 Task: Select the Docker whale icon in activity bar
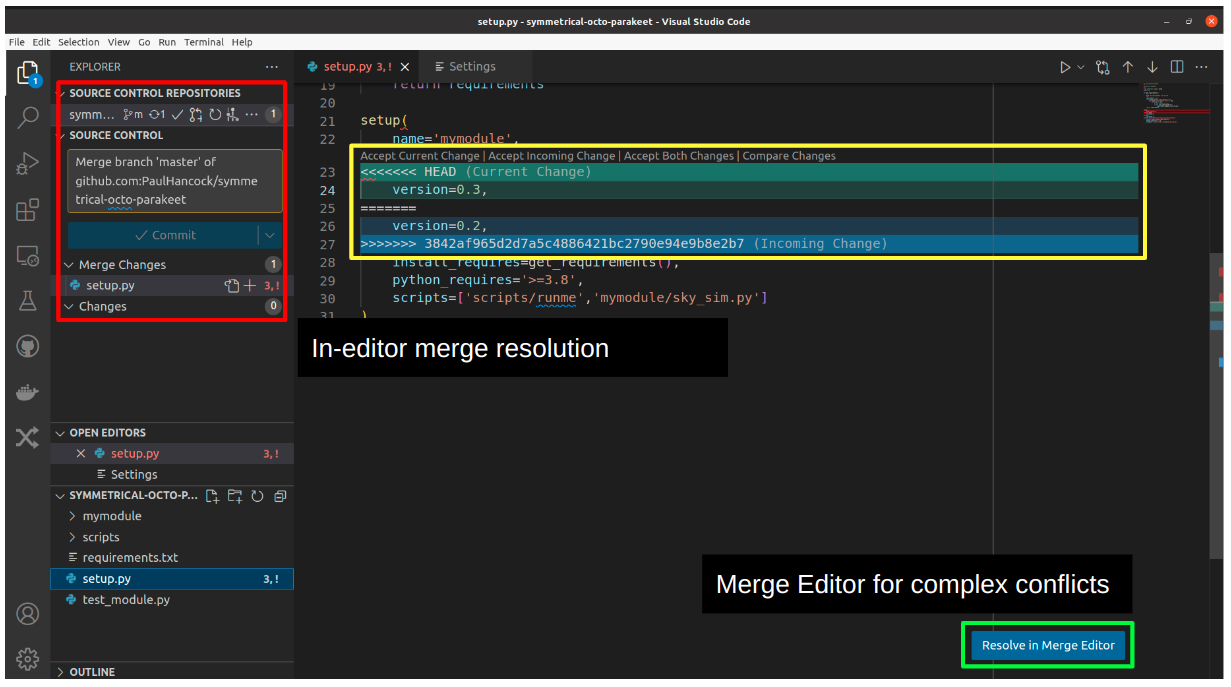(27, 390)
